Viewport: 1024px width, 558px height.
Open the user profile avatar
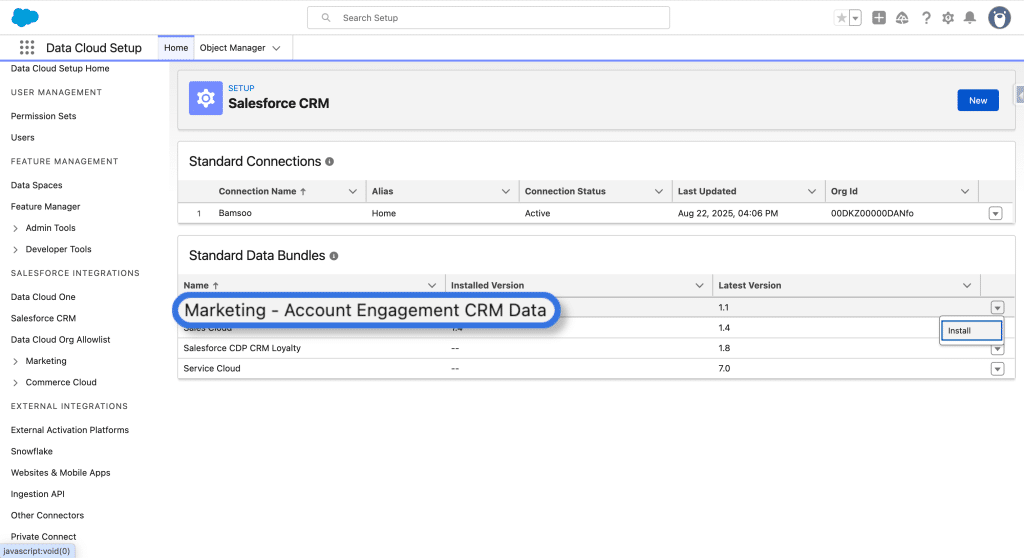(999, 18)
